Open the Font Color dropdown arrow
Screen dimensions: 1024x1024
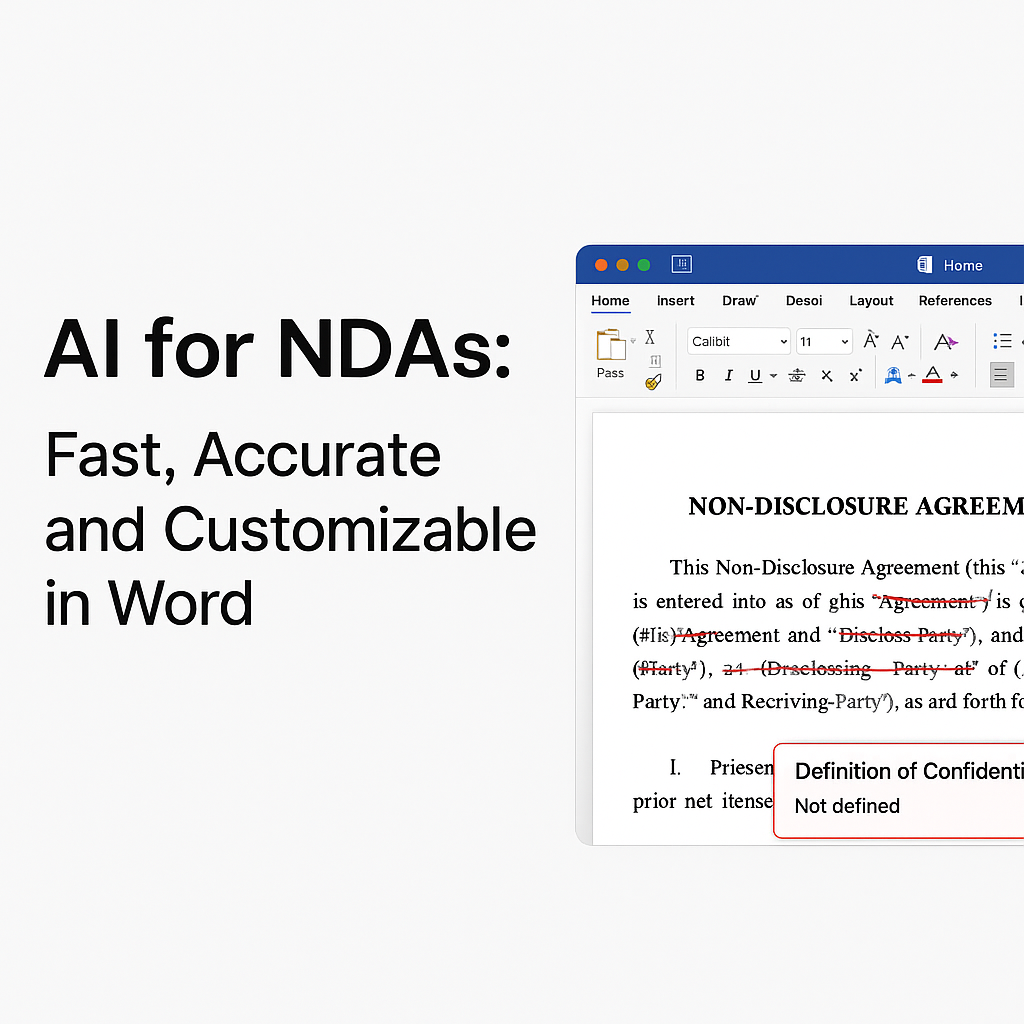point(955,375)
